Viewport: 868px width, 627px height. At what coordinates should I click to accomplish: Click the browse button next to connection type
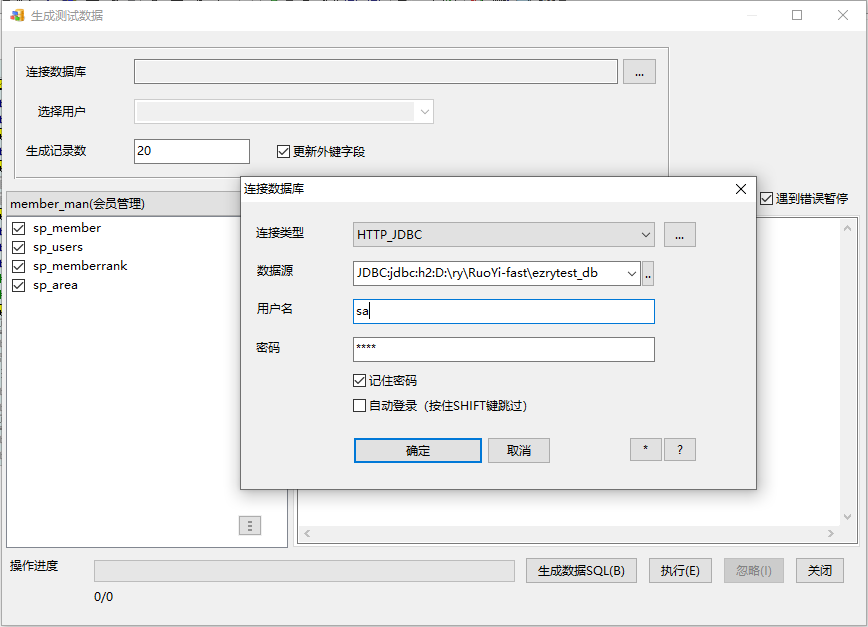click(679, 234)
